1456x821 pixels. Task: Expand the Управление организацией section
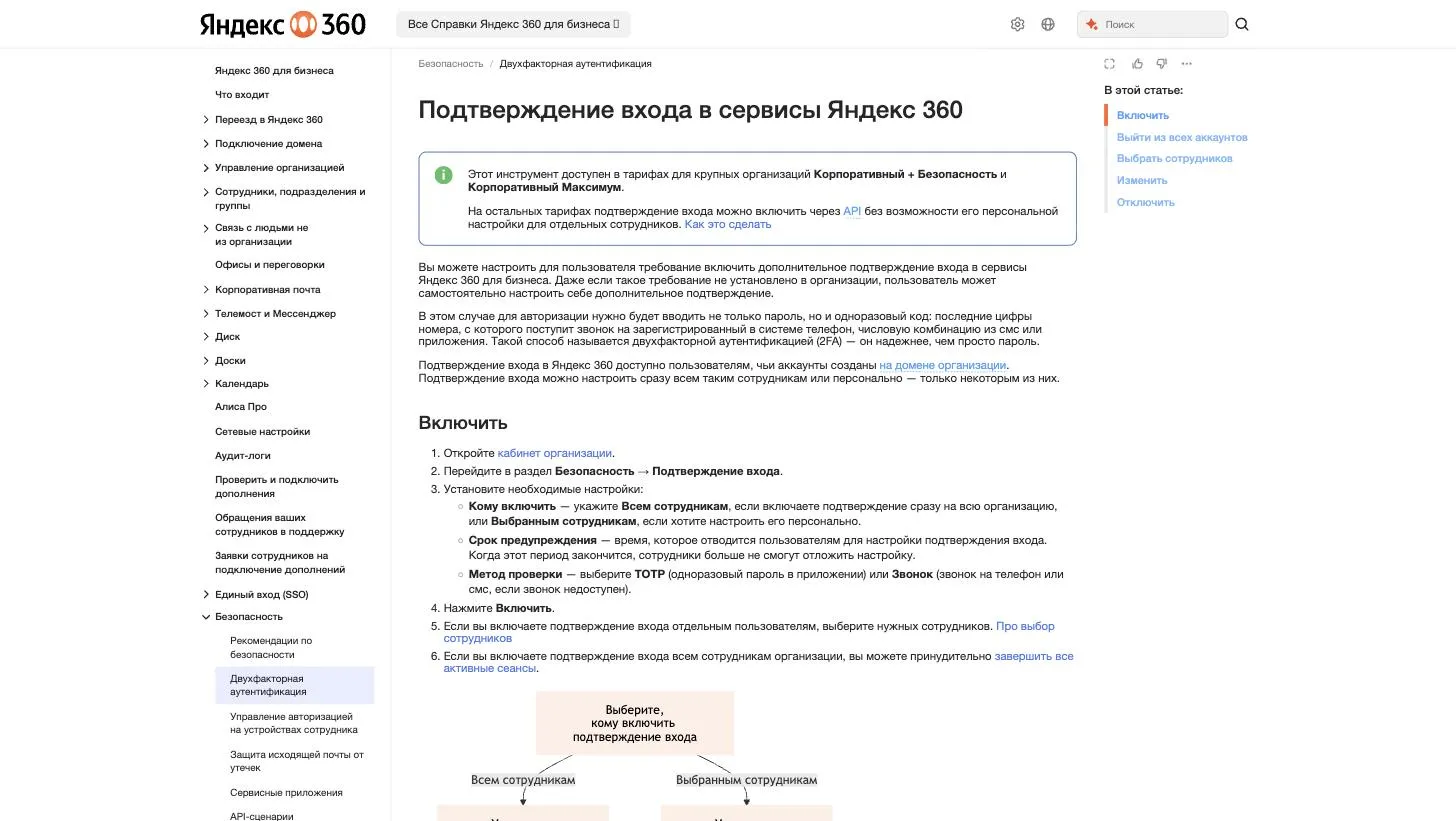(x=206, y=168)
